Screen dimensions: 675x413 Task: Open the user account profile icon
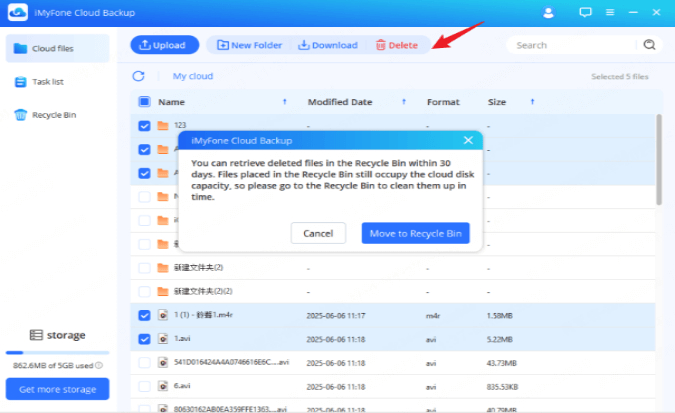(548, 12)
